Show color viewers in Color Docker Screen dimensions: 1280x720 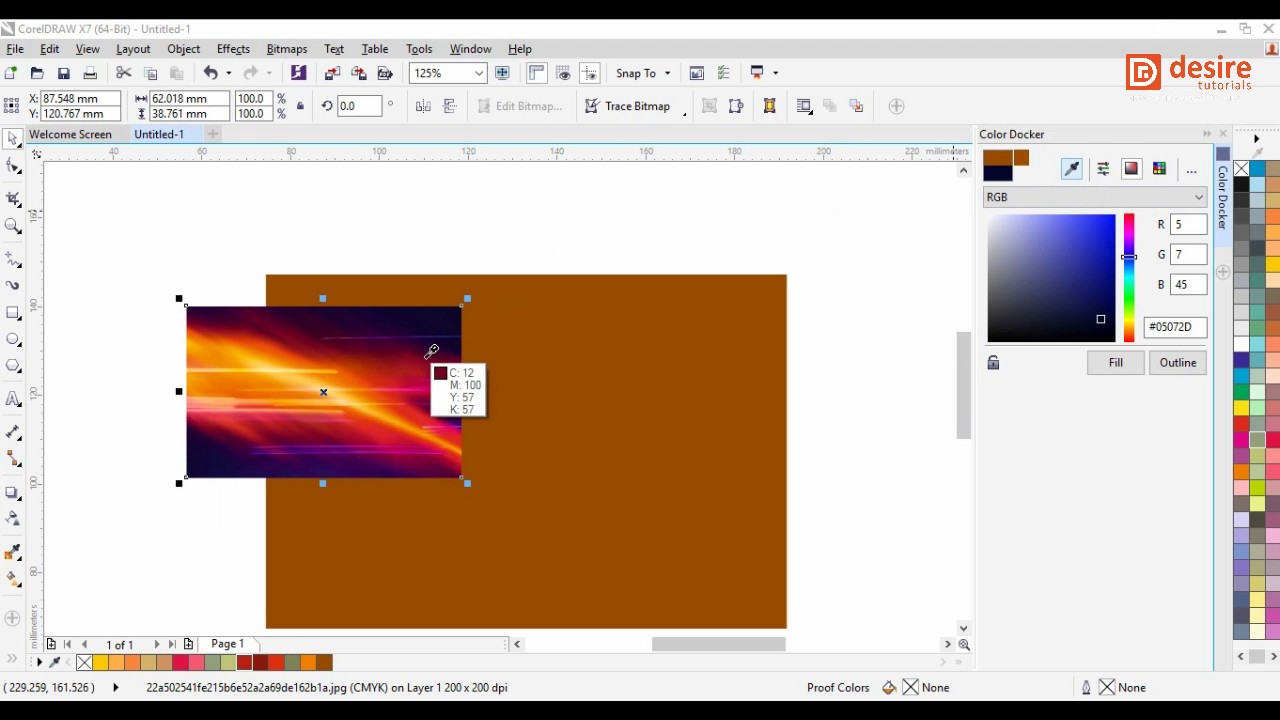[1131, 169]
